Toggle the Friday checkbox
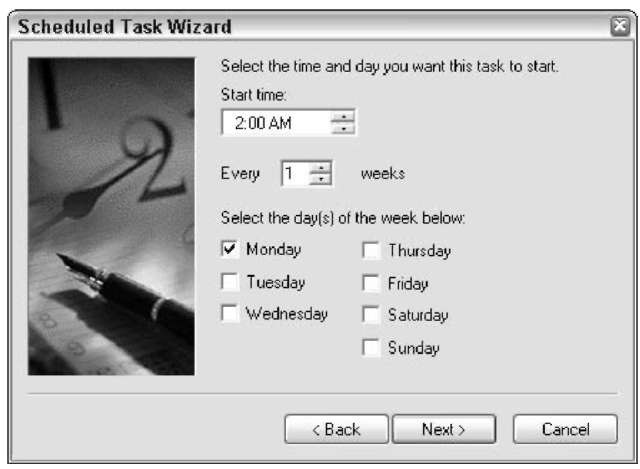Image resolution: width=640 pixels, height=469 pixels. (x=371, y=283)
